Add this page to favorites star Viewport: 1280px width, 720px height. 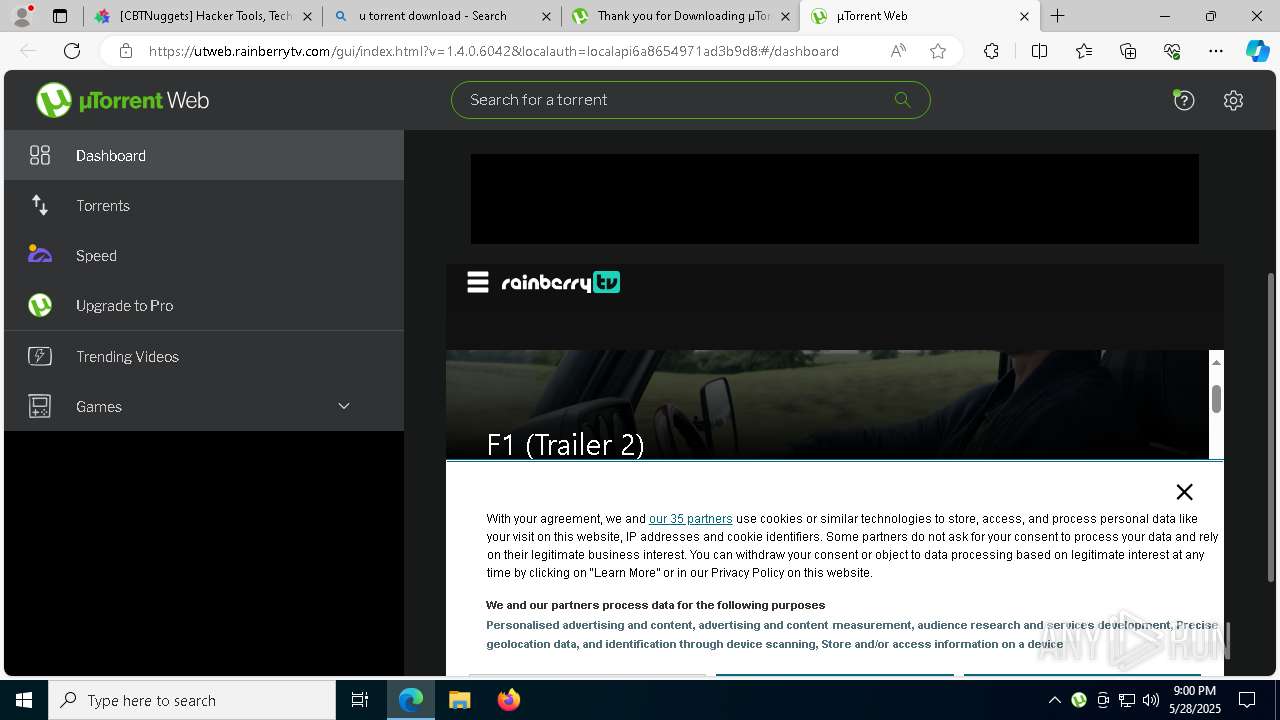pyautogui.click(x=938, y=51)
